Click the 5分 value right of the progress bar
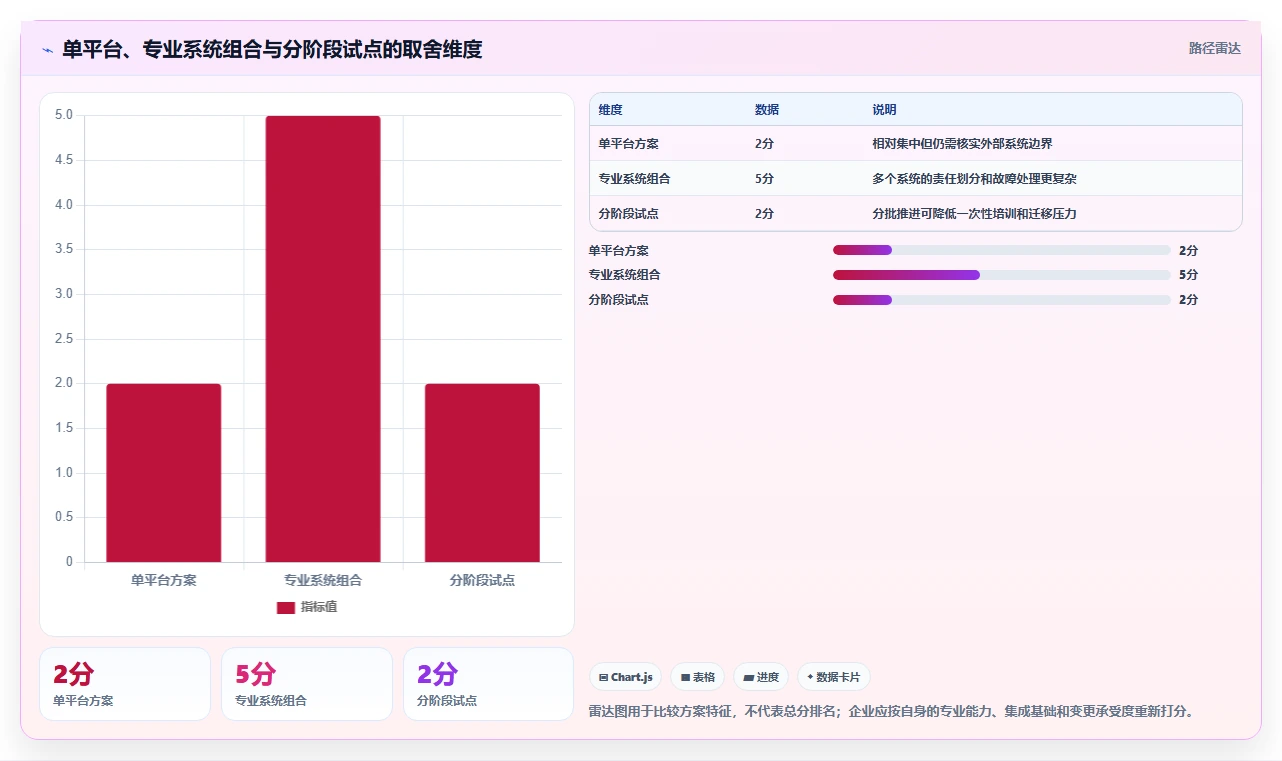Screen dimensions: 1282x761 [1188, 275]
